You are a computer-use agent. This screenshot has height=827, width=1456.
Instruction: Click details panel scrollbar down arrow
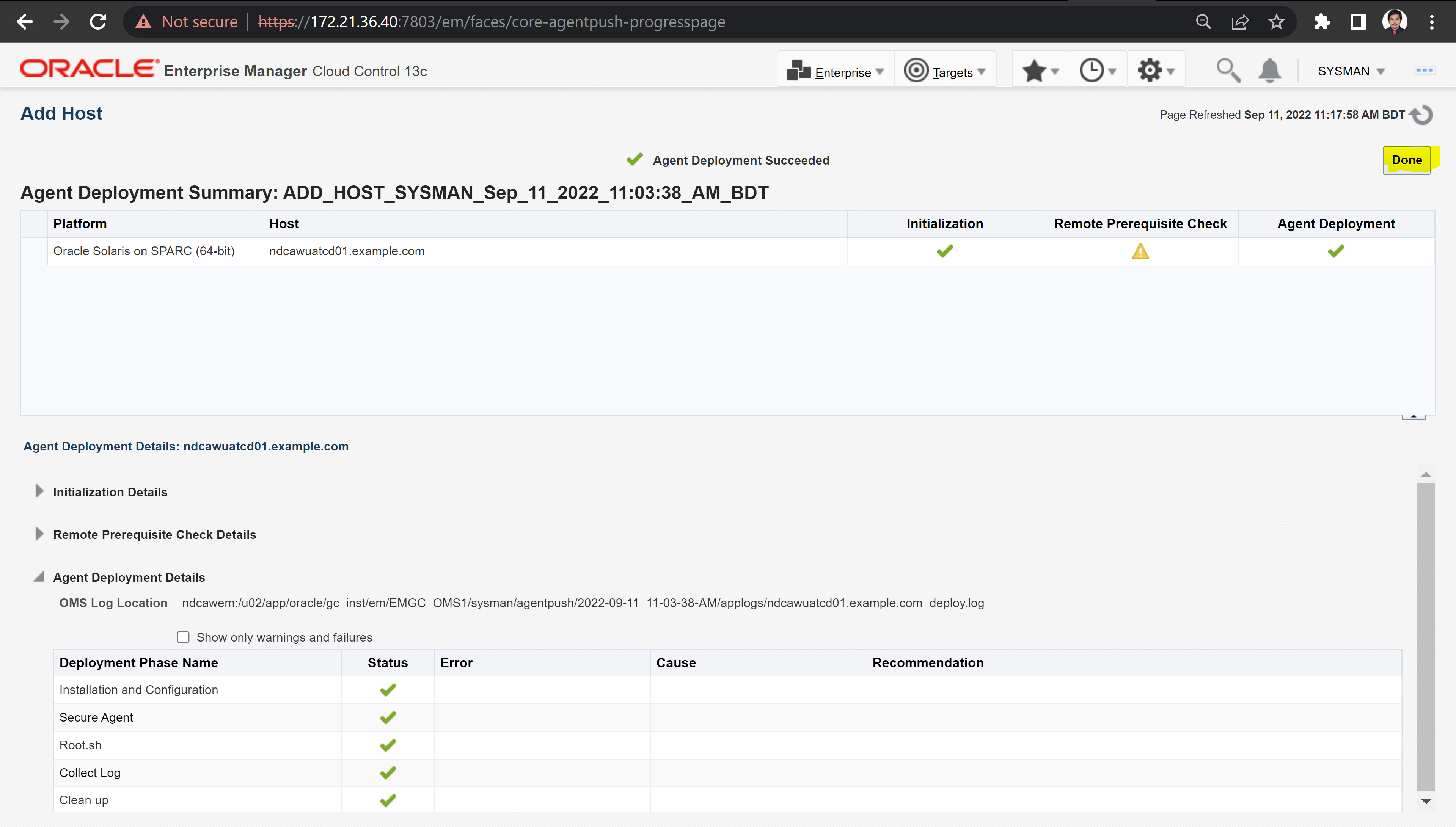point(1426,802)
